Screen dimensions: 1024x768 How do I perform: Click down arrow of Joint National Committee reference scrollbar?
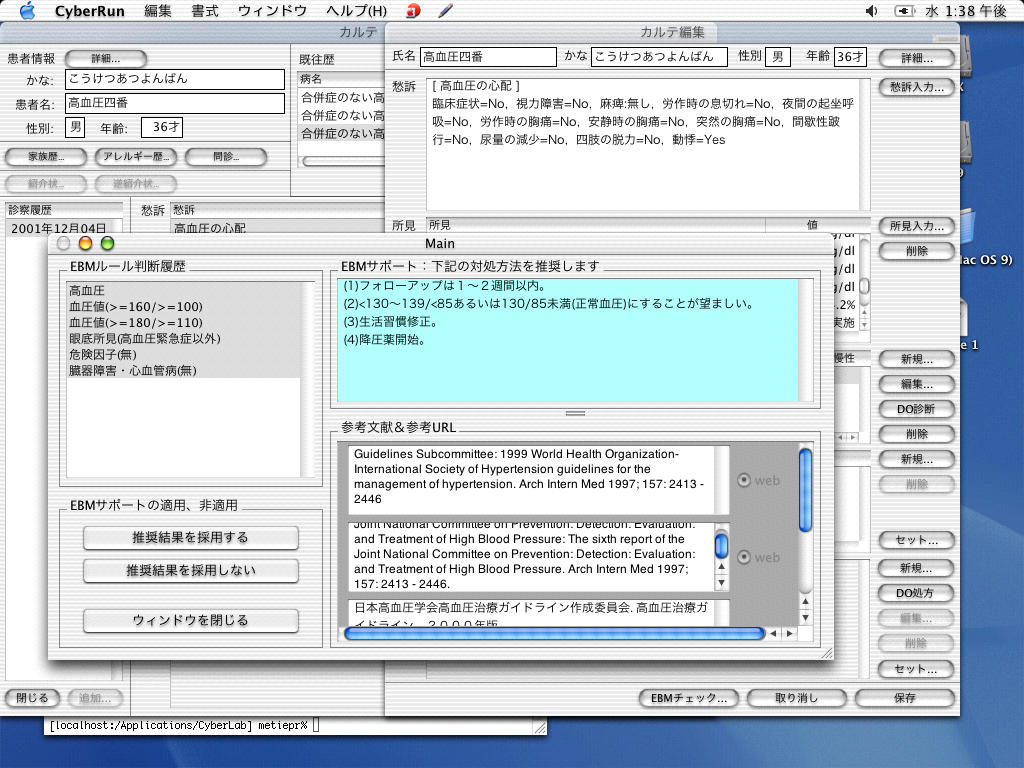721,582
